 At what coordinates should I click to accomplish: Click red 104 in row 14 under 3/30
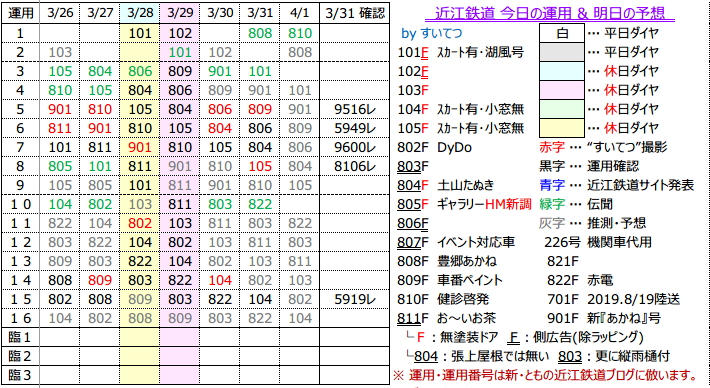coord(220,280)
